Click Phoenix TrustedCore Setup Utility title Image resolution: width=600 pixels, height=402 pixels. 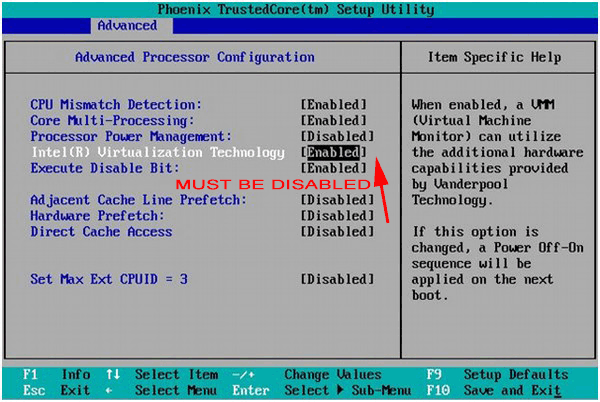point(296,10)
